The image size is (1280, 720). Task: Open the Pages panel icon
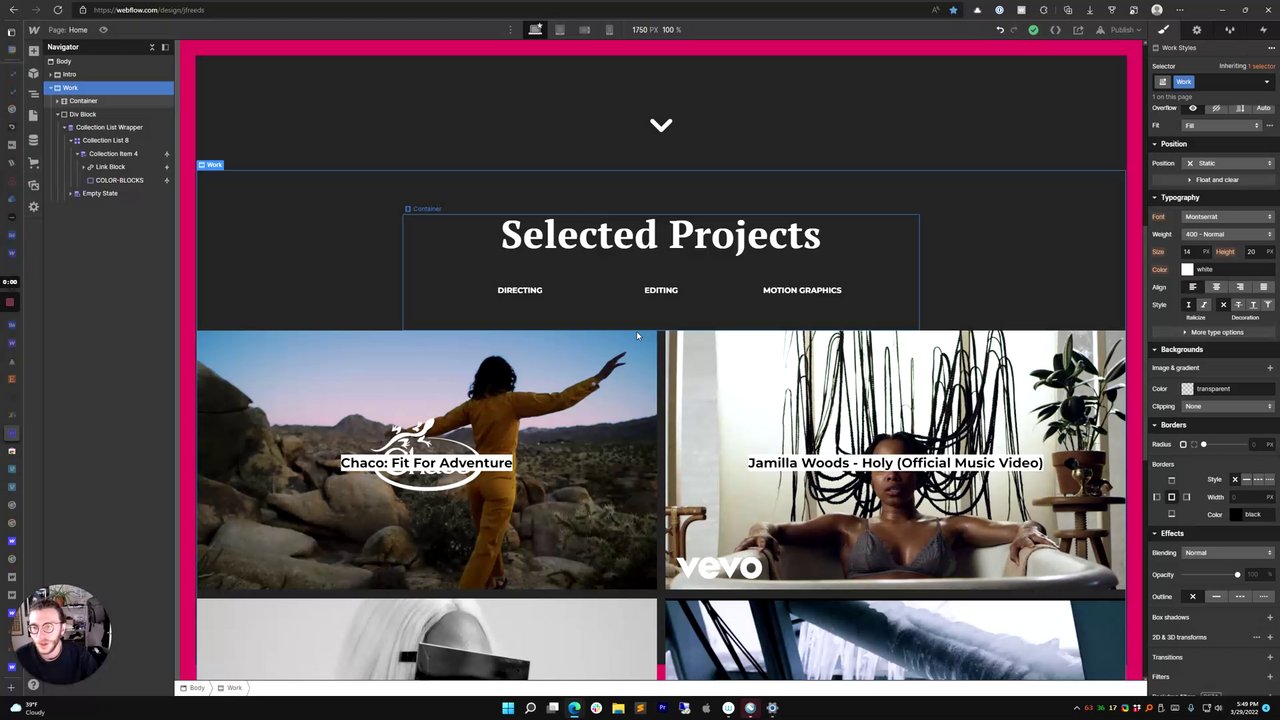[x=33, y=116]
